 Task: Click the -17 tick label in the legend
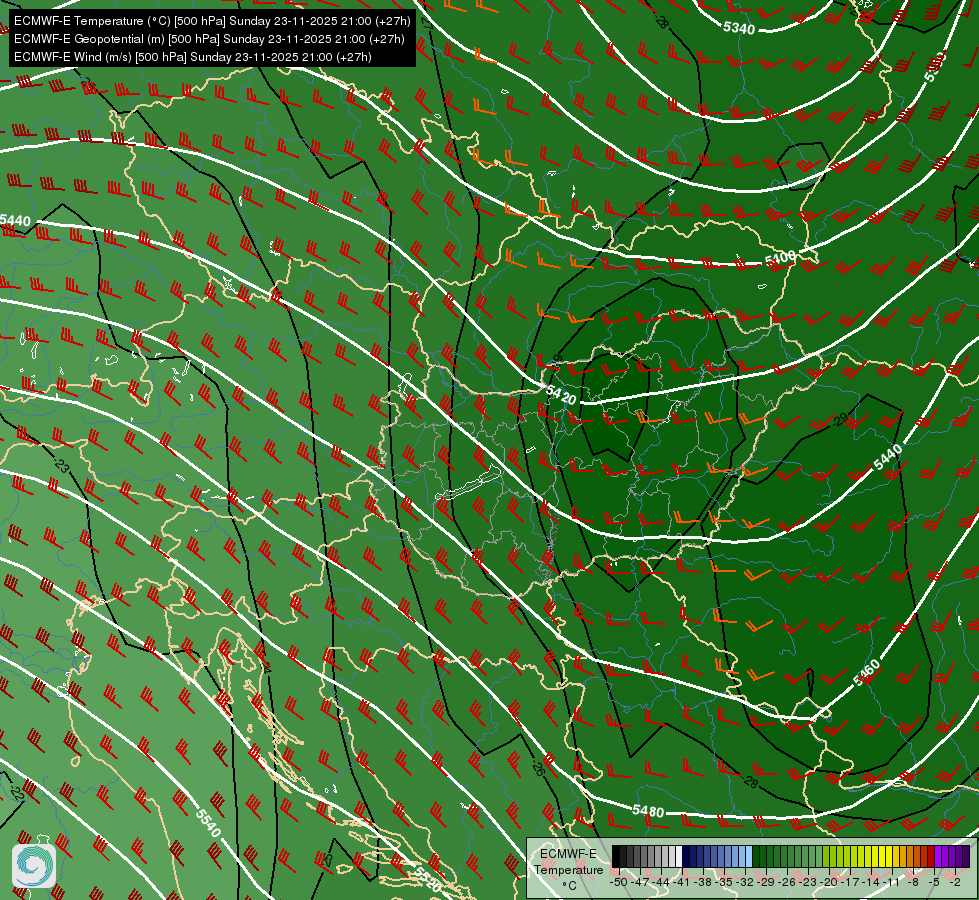(x=850, y=883)
